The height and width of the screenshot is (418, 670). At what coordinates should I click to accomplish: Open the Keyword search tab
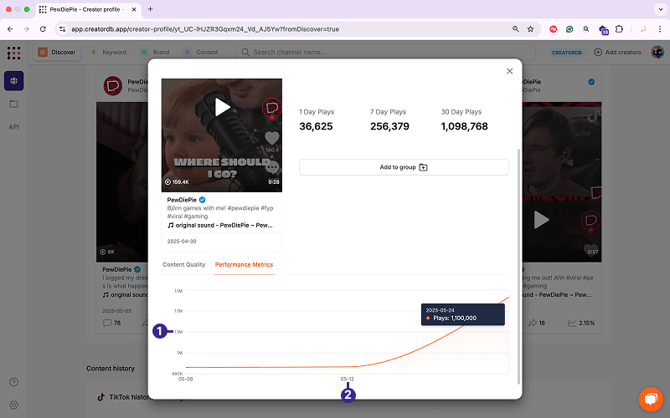click(x=109, y=52)
